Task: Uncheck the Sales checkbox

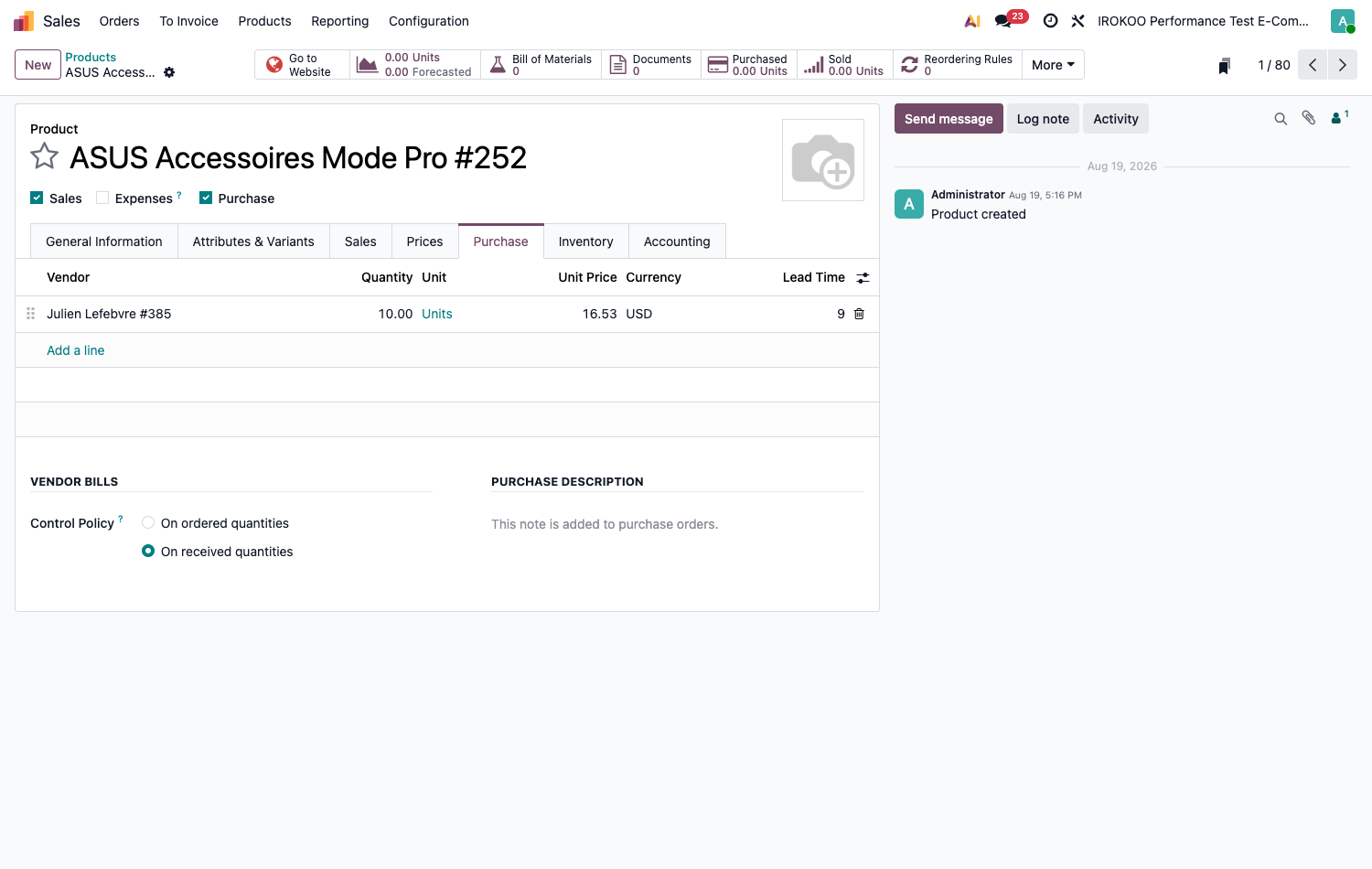Action: coord(37,198)
